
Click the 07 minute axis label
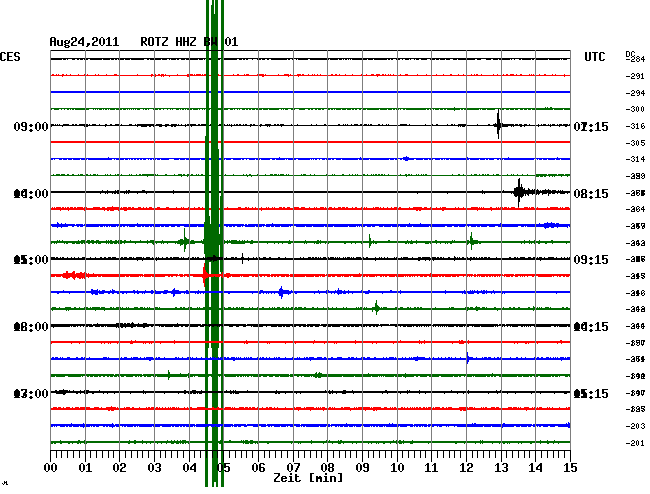(293, 468)
